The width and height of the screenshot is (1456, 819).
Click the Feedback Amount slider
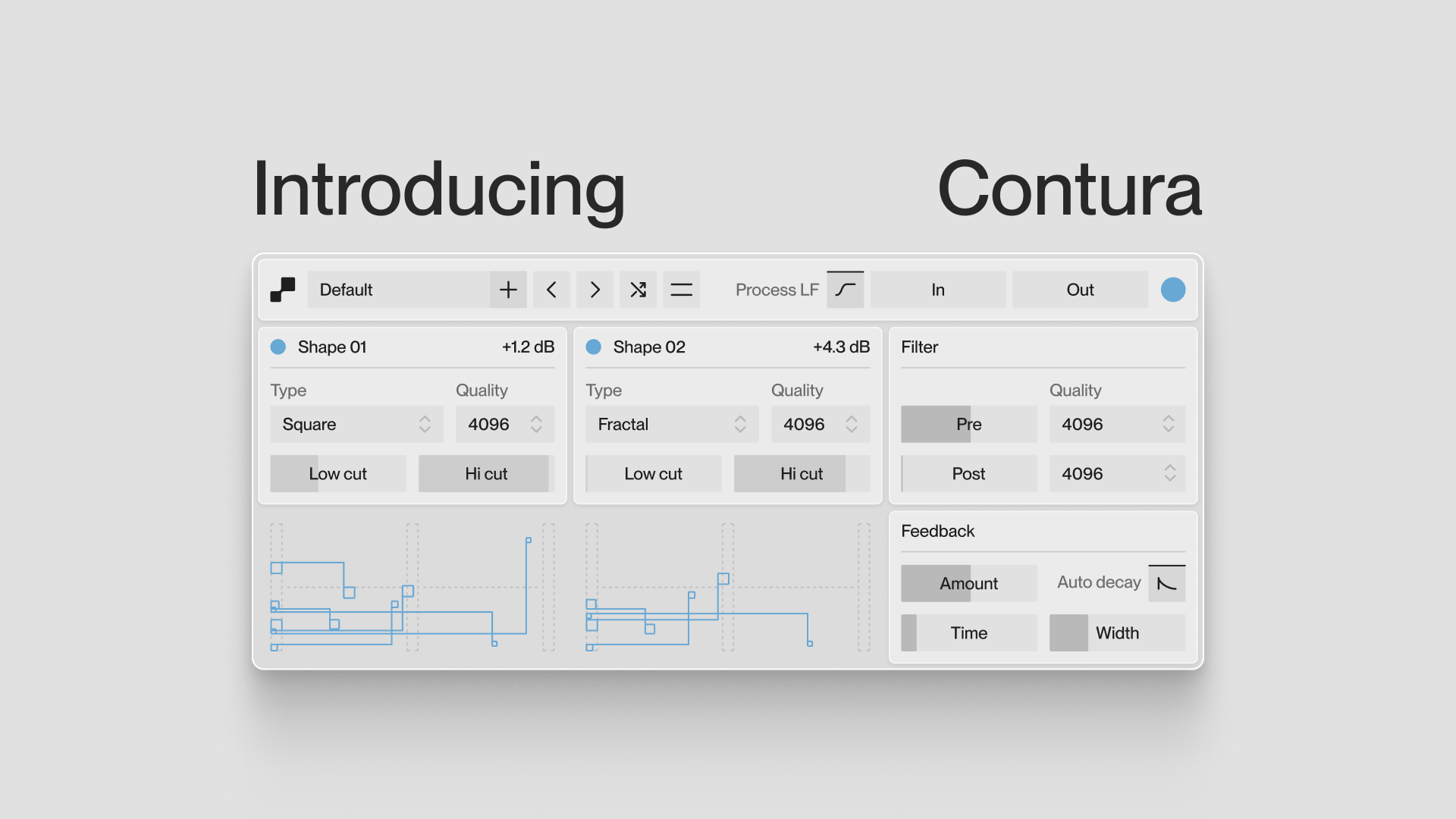click(x=969, y=583)
